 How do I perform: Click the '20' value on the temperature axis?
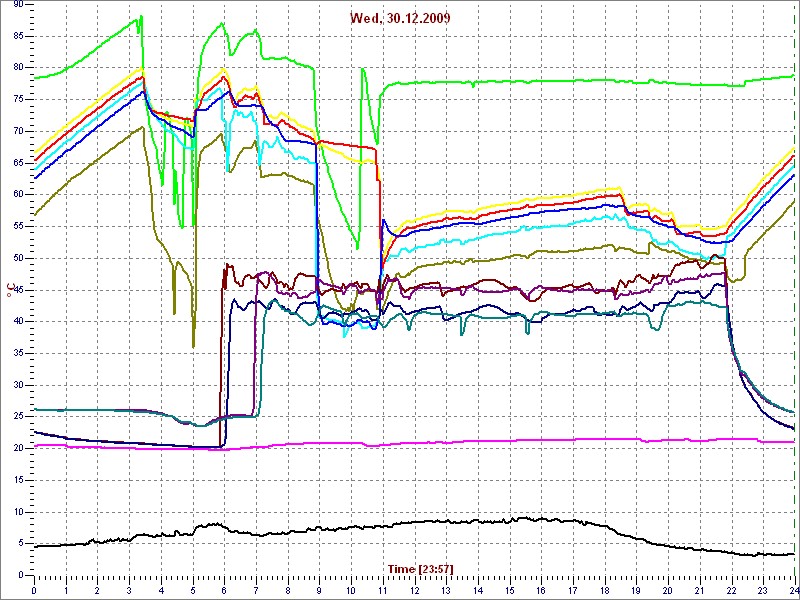point(18,448)
